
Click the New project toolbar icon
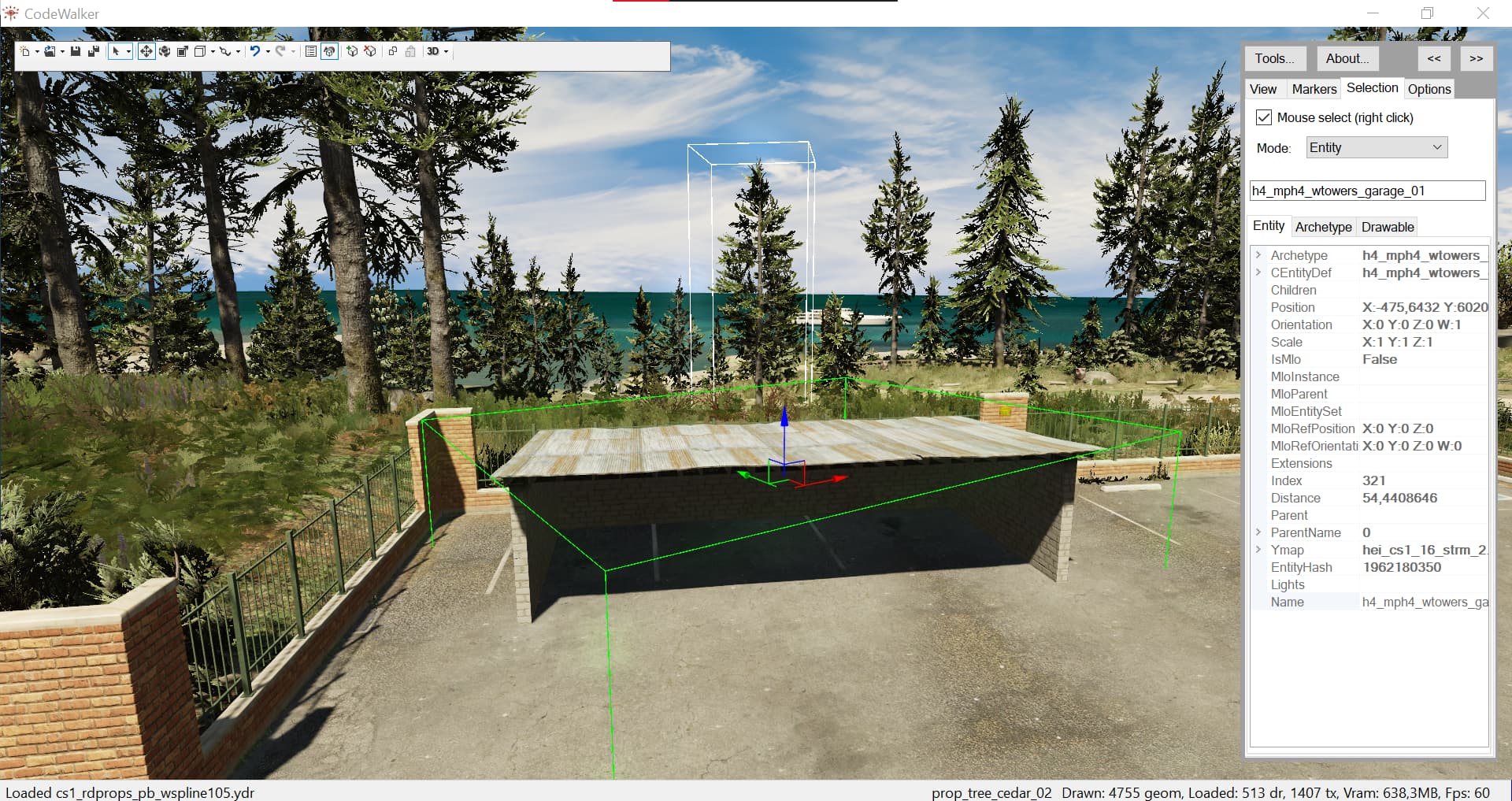(x=25, y=51)
